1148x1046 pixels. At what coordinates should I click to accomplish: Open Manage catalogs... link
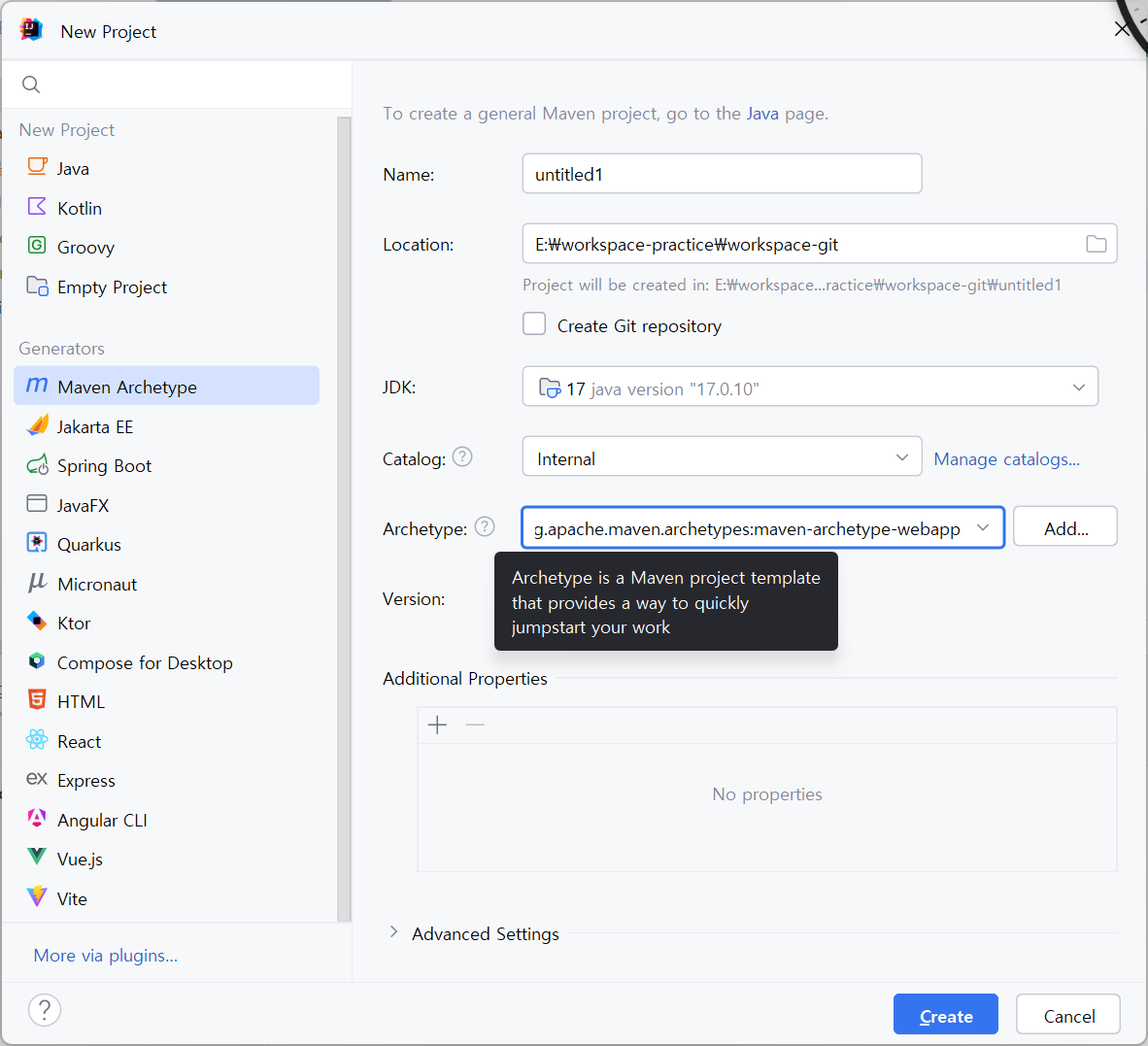tap(1007, 459)
